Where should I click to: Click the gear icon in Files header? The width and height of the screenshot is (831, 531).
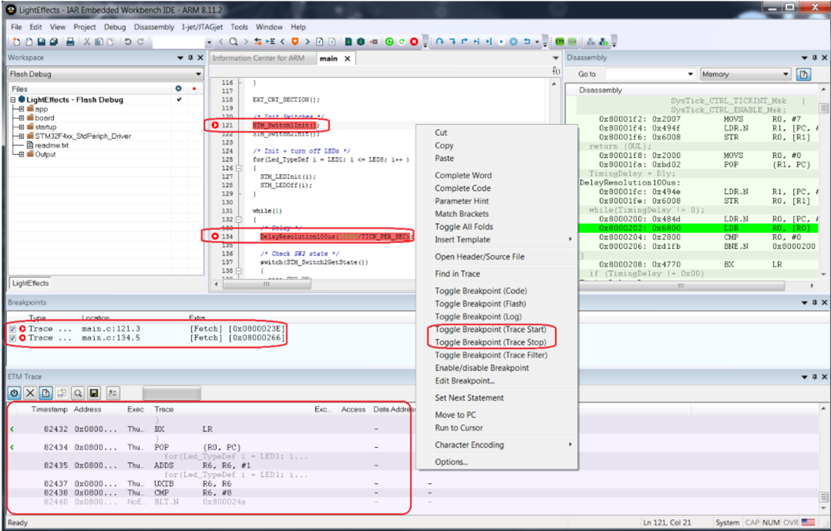click(179, 88)
